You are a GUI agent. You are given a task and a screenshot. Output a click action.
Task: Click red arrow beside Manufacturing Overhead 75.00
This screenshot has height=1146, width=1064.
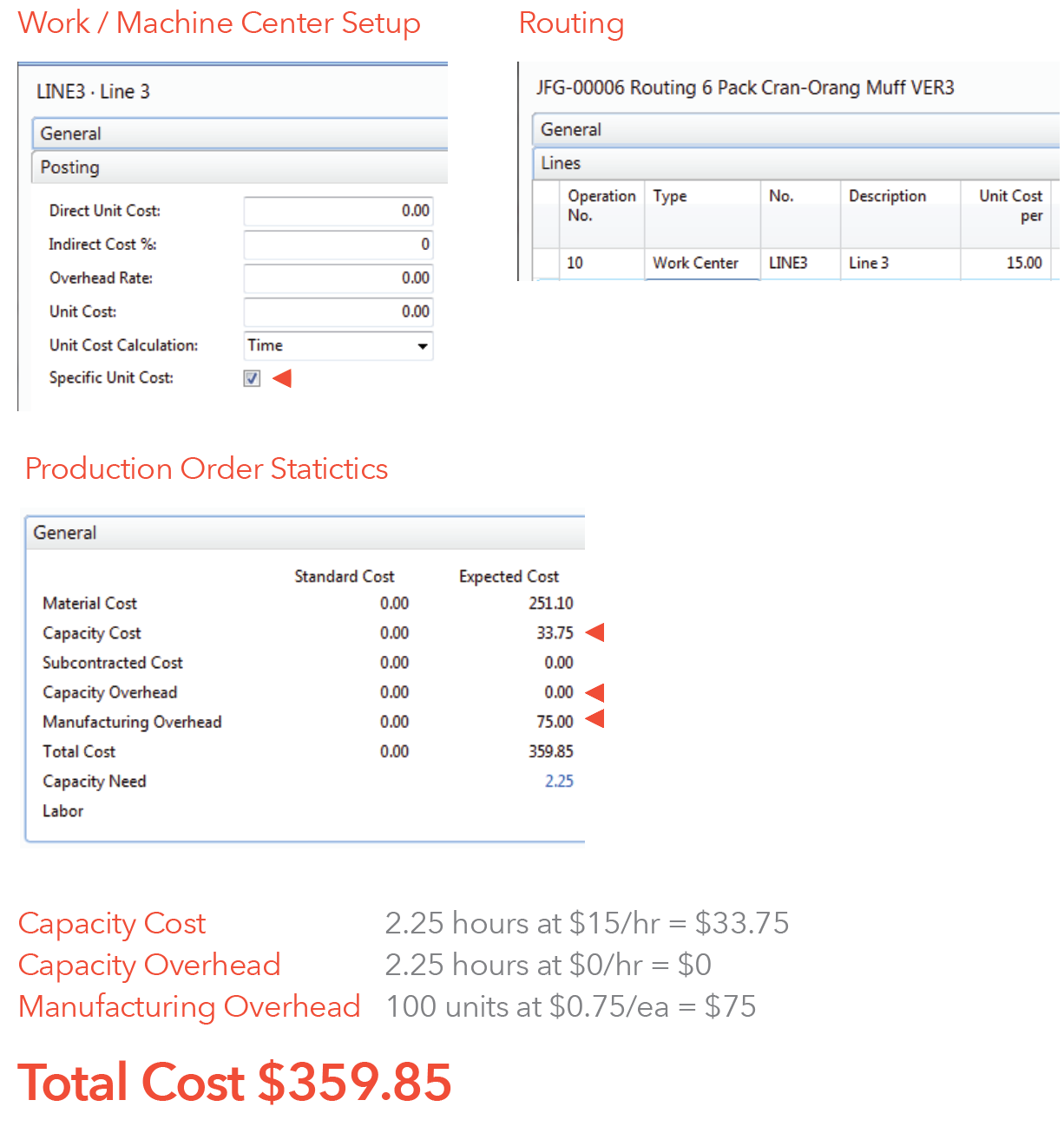594,719
